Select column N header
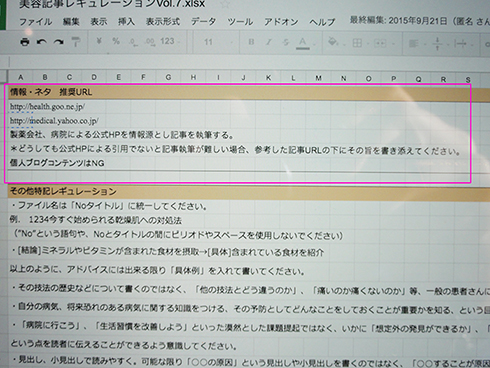This screenshot has height=368, width=490. click(x=343, y=78)
